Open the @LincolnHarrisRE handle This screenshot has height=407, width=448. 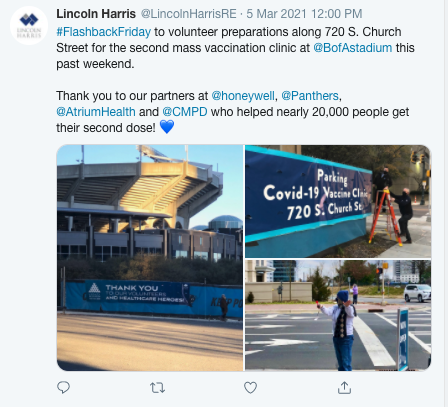pyautogui.click(x=189, y=14)
